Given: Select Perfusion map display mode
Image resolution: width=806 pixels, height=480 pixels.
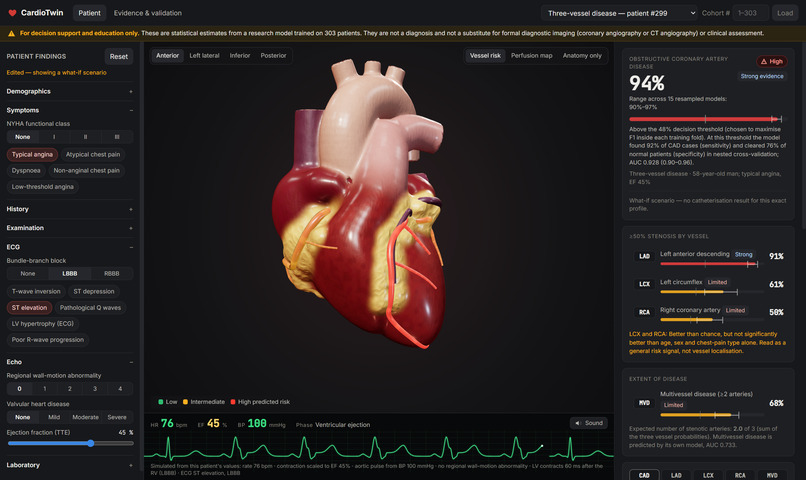Looking at the screenshot, I should point(532,56).
